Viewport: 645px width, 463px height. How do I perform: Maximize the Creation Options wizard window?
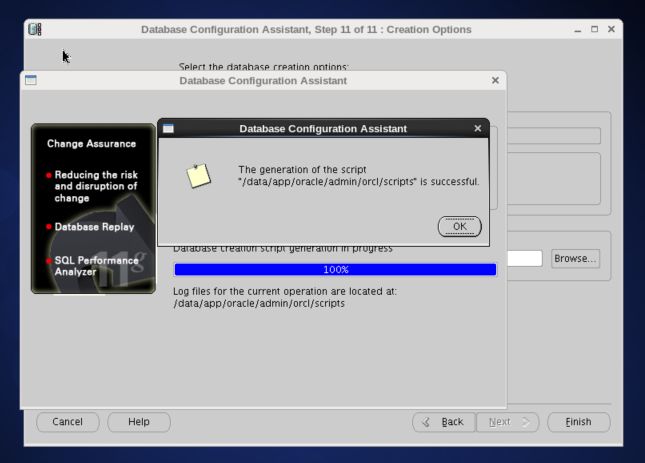pyautogui.click(x=595, y=29)
